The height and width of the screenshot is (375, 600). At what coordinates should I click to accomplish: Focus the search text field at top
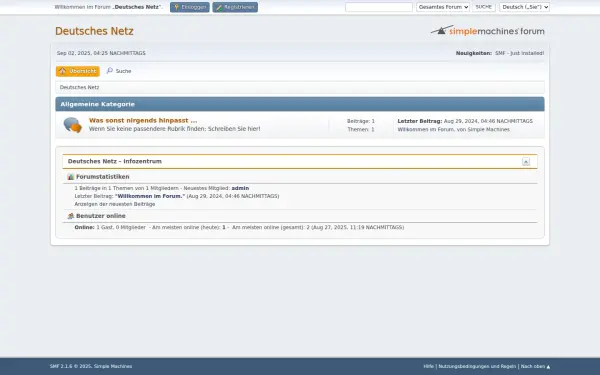point(379,7)
